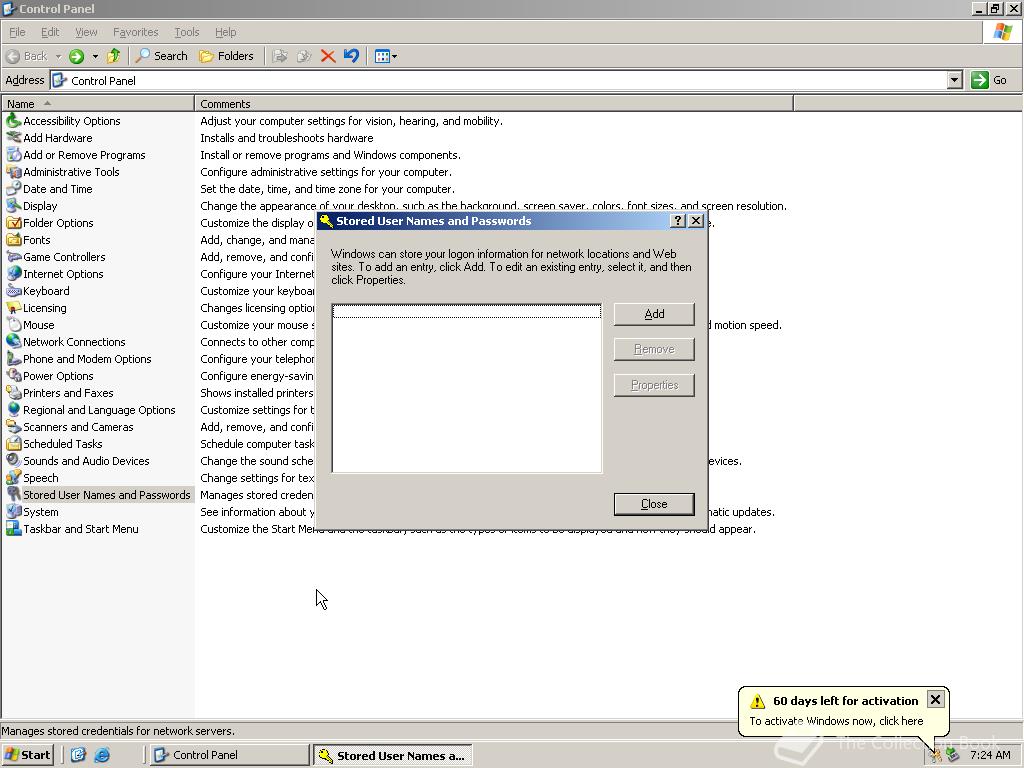The height and width of the screenshot is (768, 1024).
Task: Select the Administrative Tools icon
Action: point(13,172)
